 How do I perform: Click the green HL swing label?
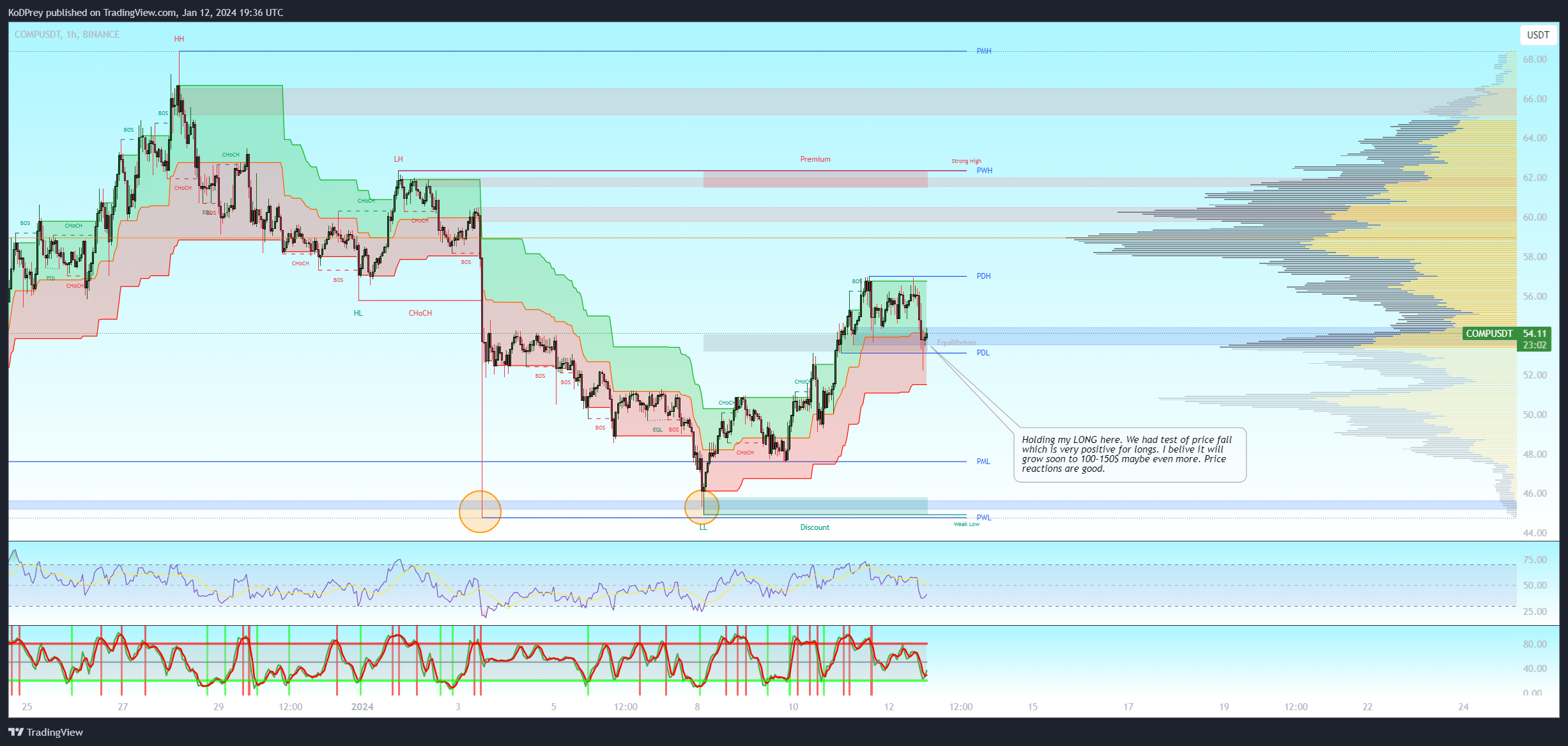click(358, 313)
